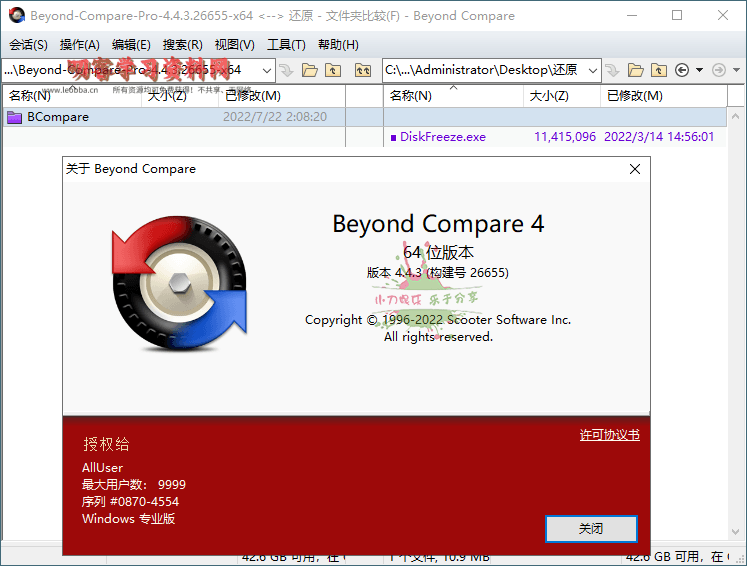Expand the back history dropdown arrow
Screen dimensions: 747x566
[699, 70]
